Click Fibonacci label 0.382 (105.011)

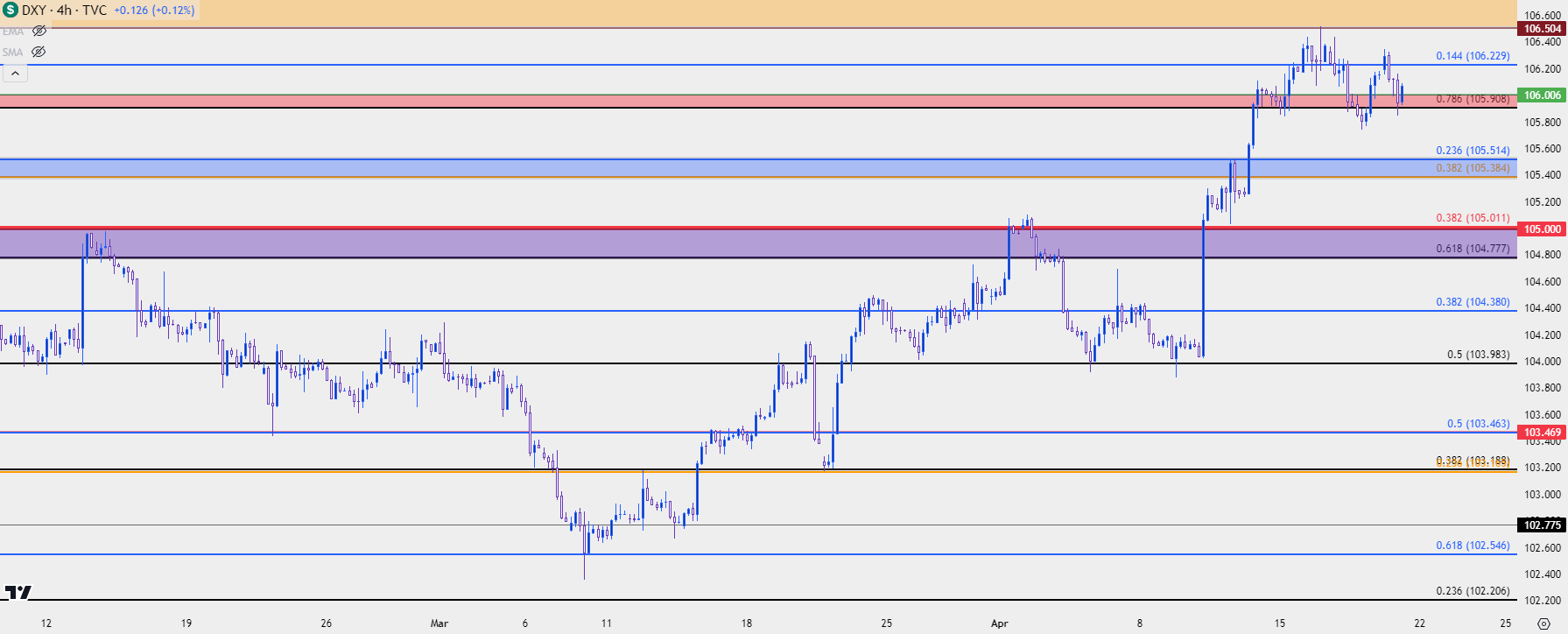coord(1473,218)
